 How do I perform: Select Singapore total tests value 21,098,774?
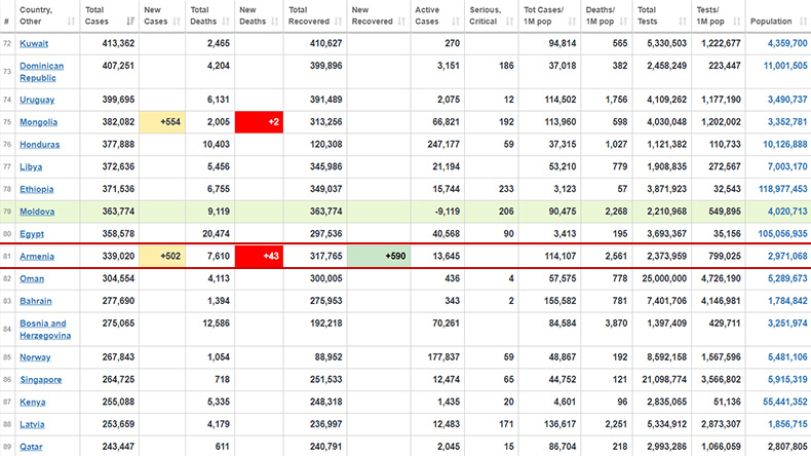point(664,379)
